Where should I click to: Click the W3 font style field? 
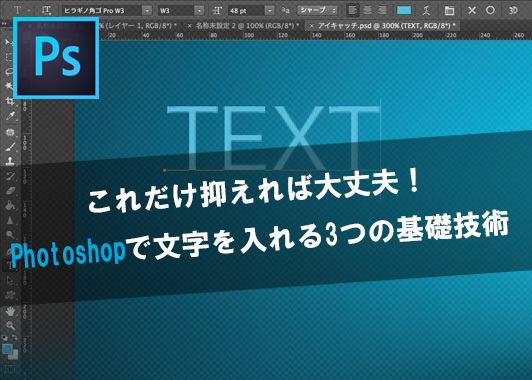click(x=176, y=11)
